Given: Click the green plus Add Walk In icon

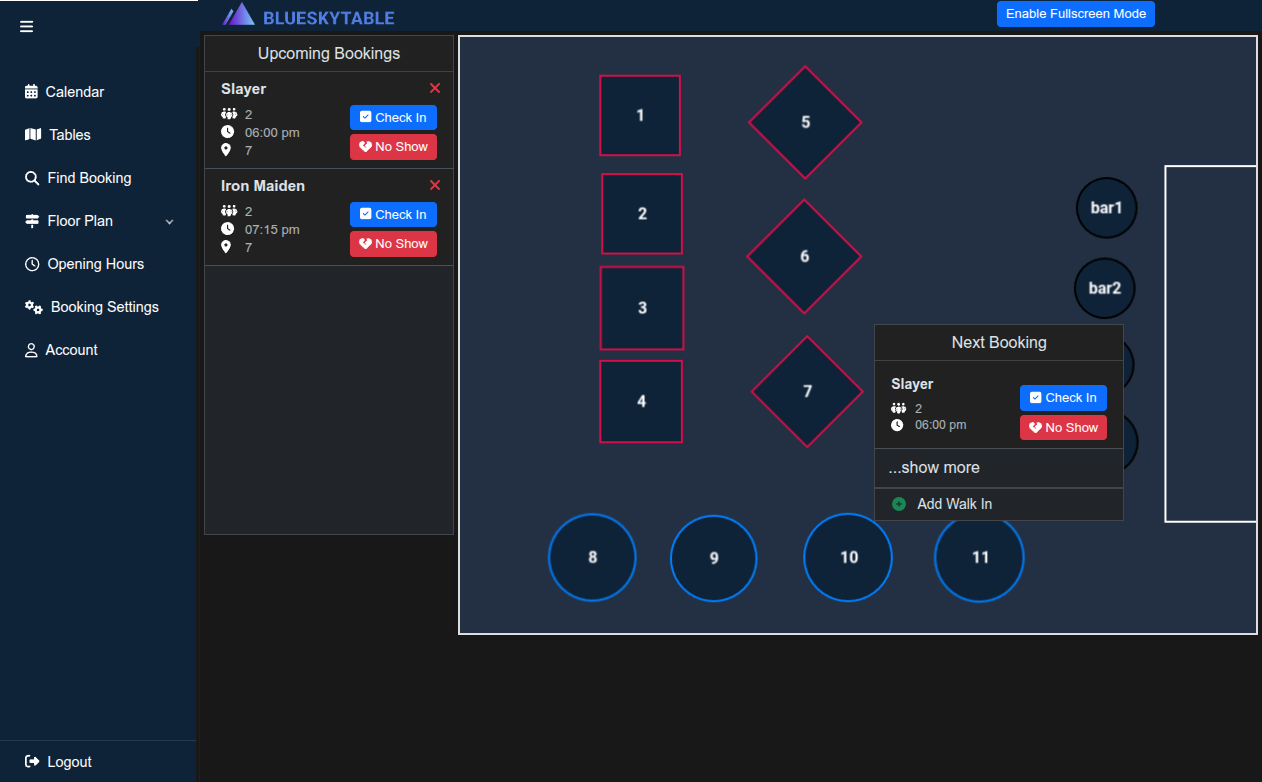Looking at the screenshot, I should tap(899, 504).
